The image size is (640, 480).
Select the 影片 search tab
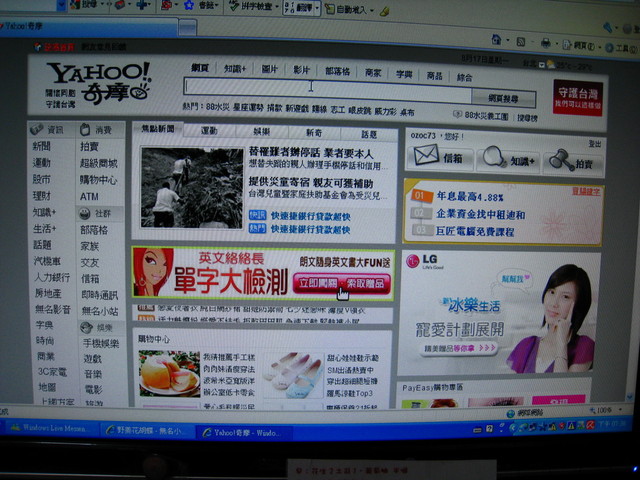[301, 71]
